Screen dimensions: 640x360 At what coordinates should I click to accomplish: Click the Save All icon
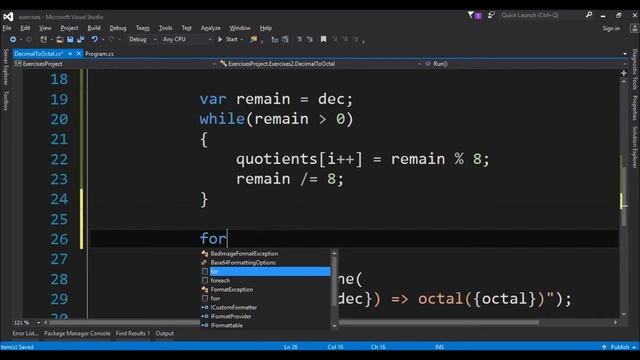coord(80,40)
